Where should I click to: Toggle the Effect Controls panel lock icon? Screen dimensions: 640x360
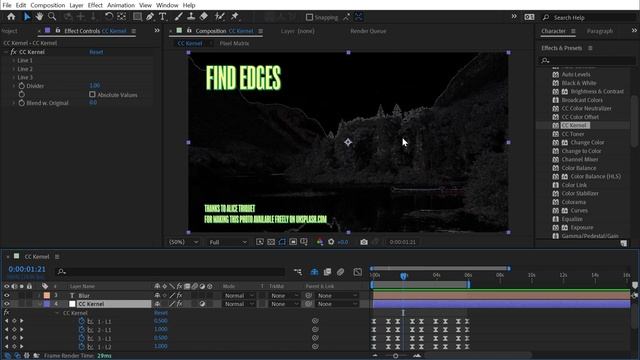click(x=58, y=31)
